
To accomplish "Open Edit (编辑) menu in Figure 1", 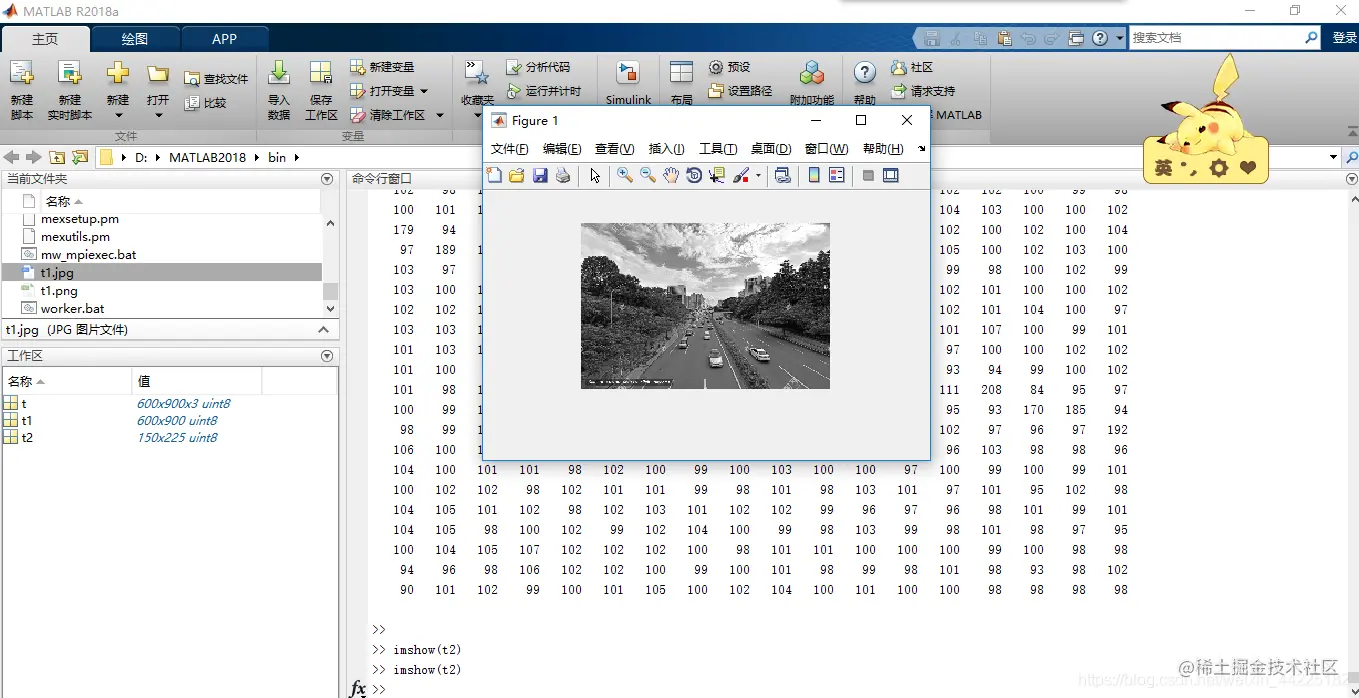I will coord(562,149).
